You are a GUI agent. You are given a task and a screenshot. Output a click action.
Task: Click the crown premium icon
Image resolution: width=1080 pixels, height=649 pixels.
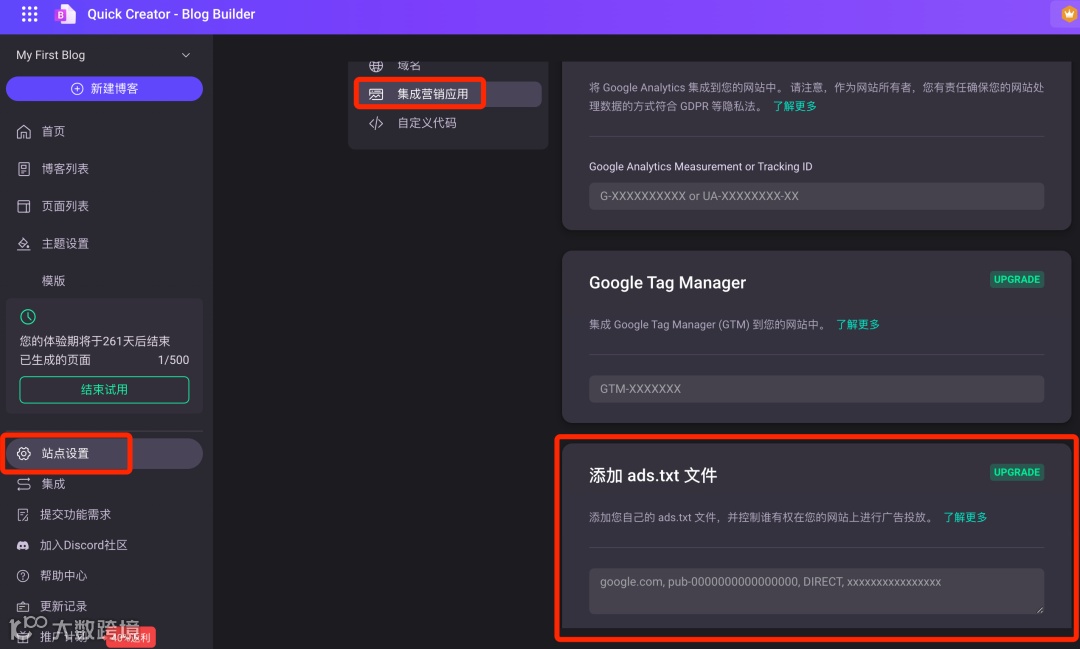[x=1068, y=14]
